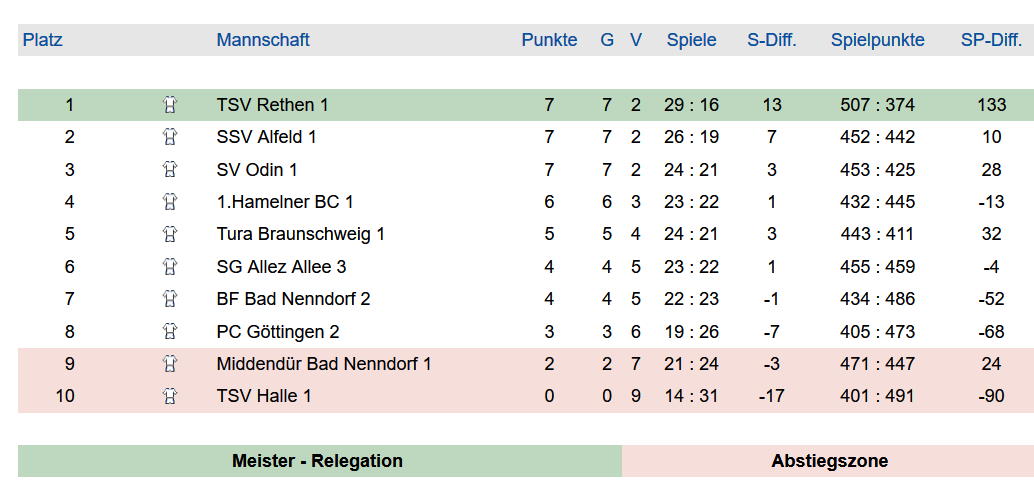Click the green Meister - Relegation legend
The height and width of the screenshot is (487, 1034).
(319, 461)
